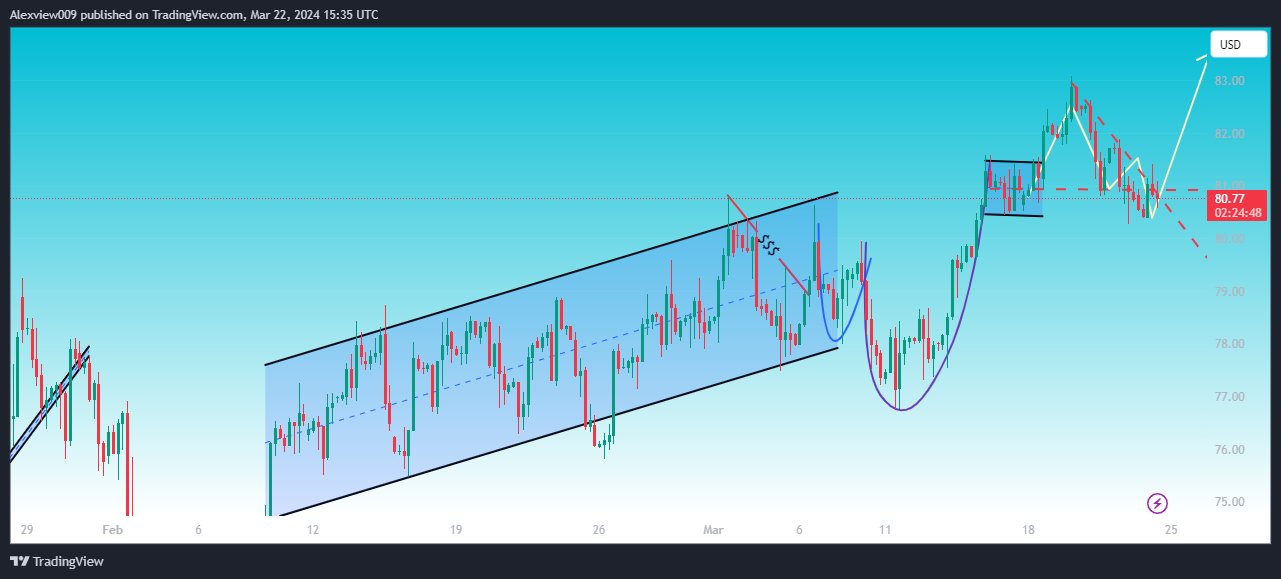Click the 83.00 price axis label
Image resolution: width=1281 pixels, height=579 pixels.
[1229, 81]
